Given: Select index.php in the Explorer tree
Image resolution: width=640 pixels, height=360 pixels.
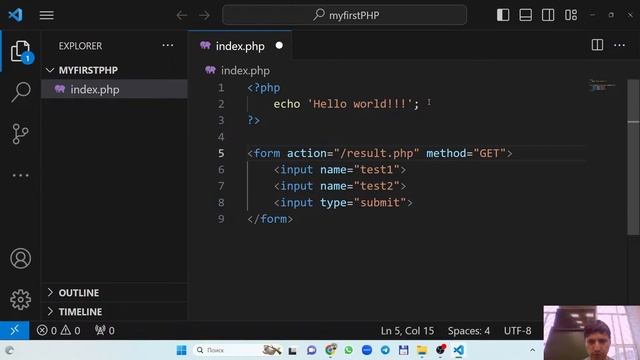Looking at the screenshot, I should tap(114, 89).
